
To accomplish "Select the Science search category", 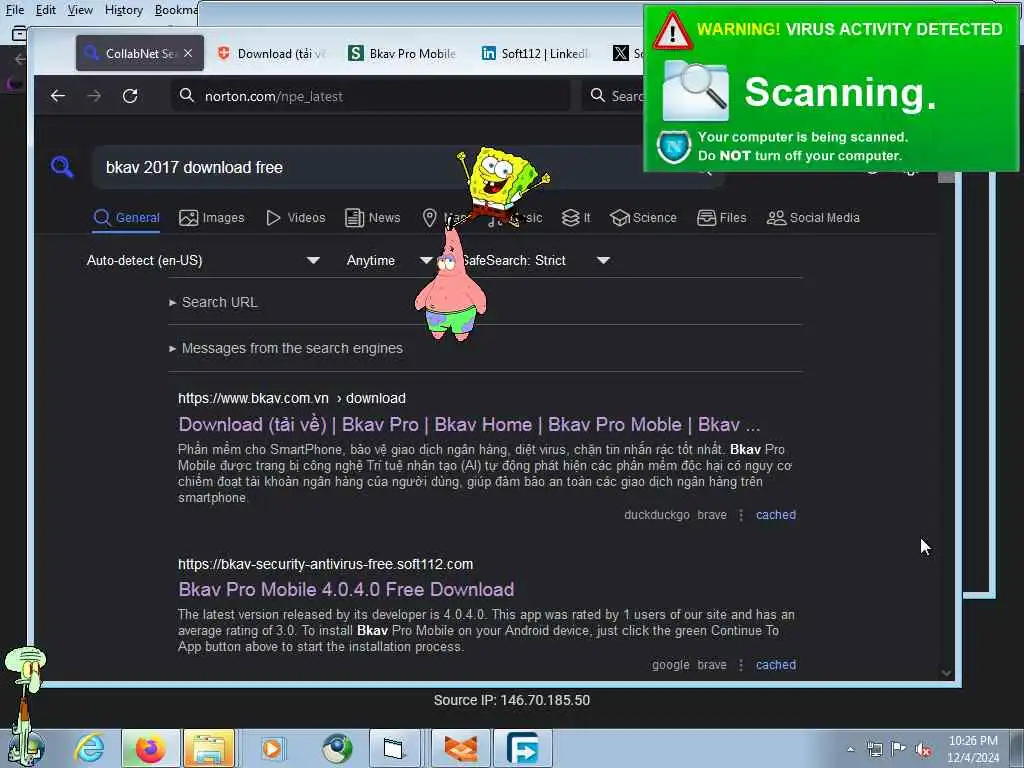I will pyautogui.click(x=643, y=217).
